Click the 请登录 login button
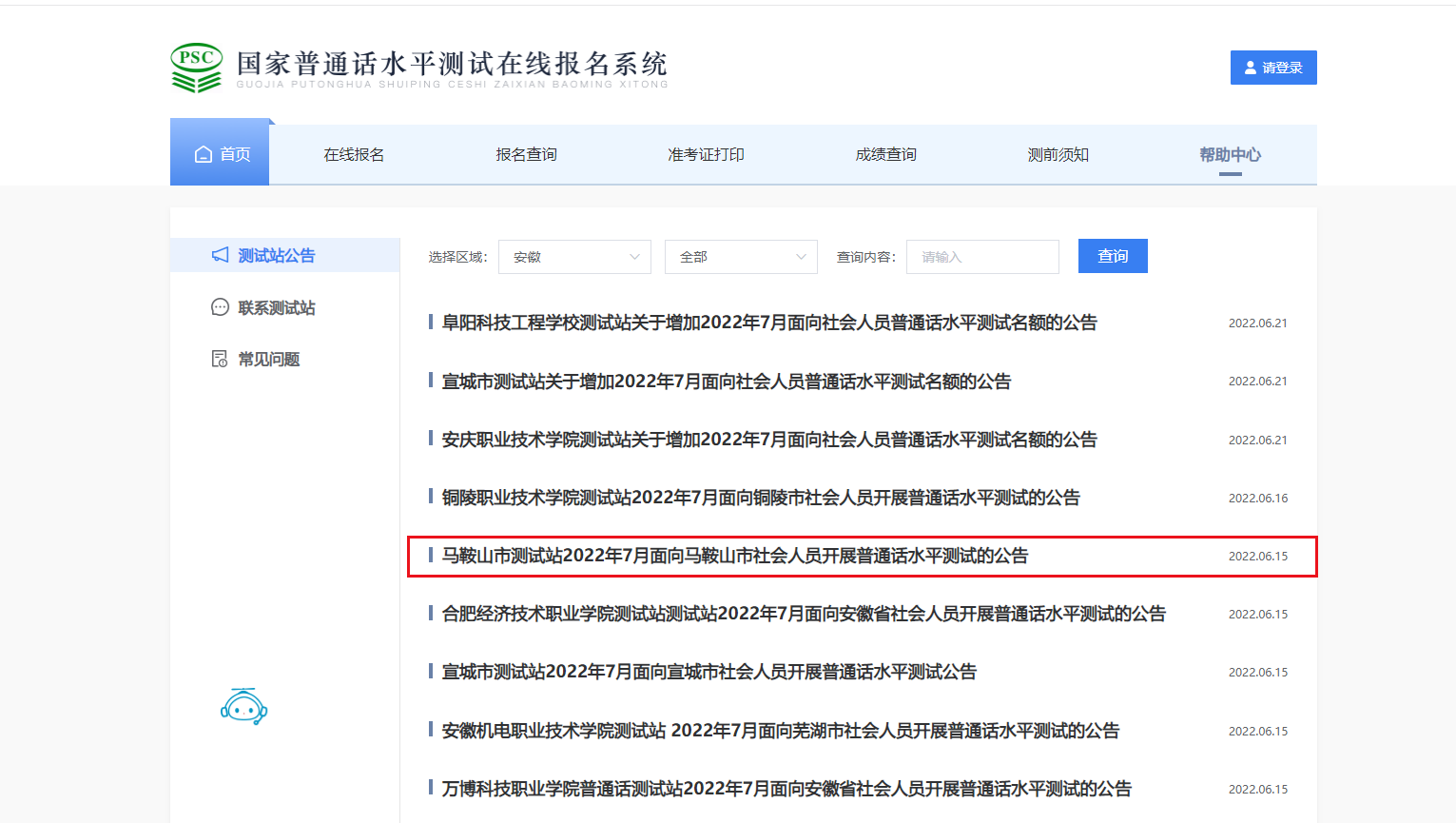Screen dimensions: 1456x823 [x=1273, y=68]
